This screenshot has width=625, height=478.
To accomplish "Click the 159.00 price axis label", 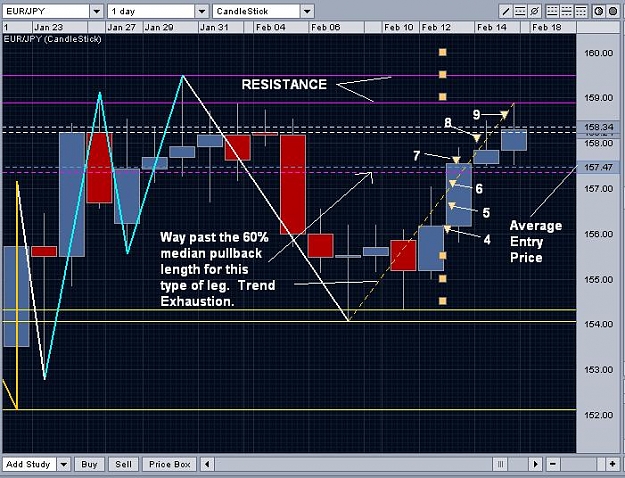I will tap(598, 98).
